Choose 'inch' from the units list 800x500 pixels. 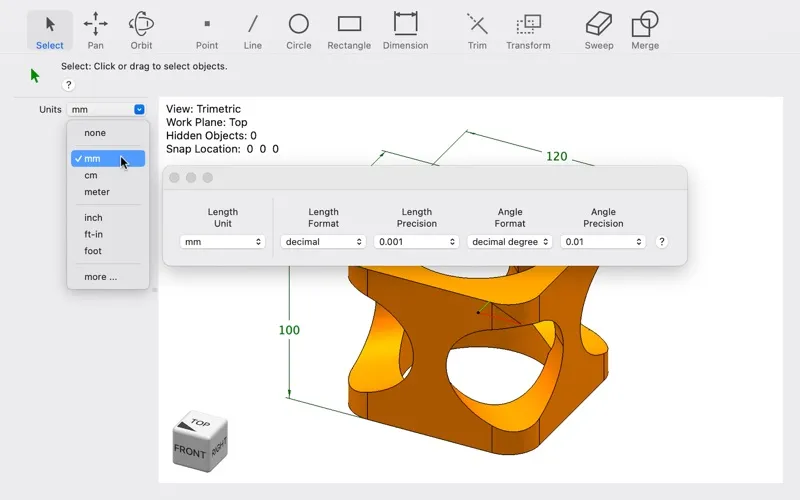pos(108,217)
